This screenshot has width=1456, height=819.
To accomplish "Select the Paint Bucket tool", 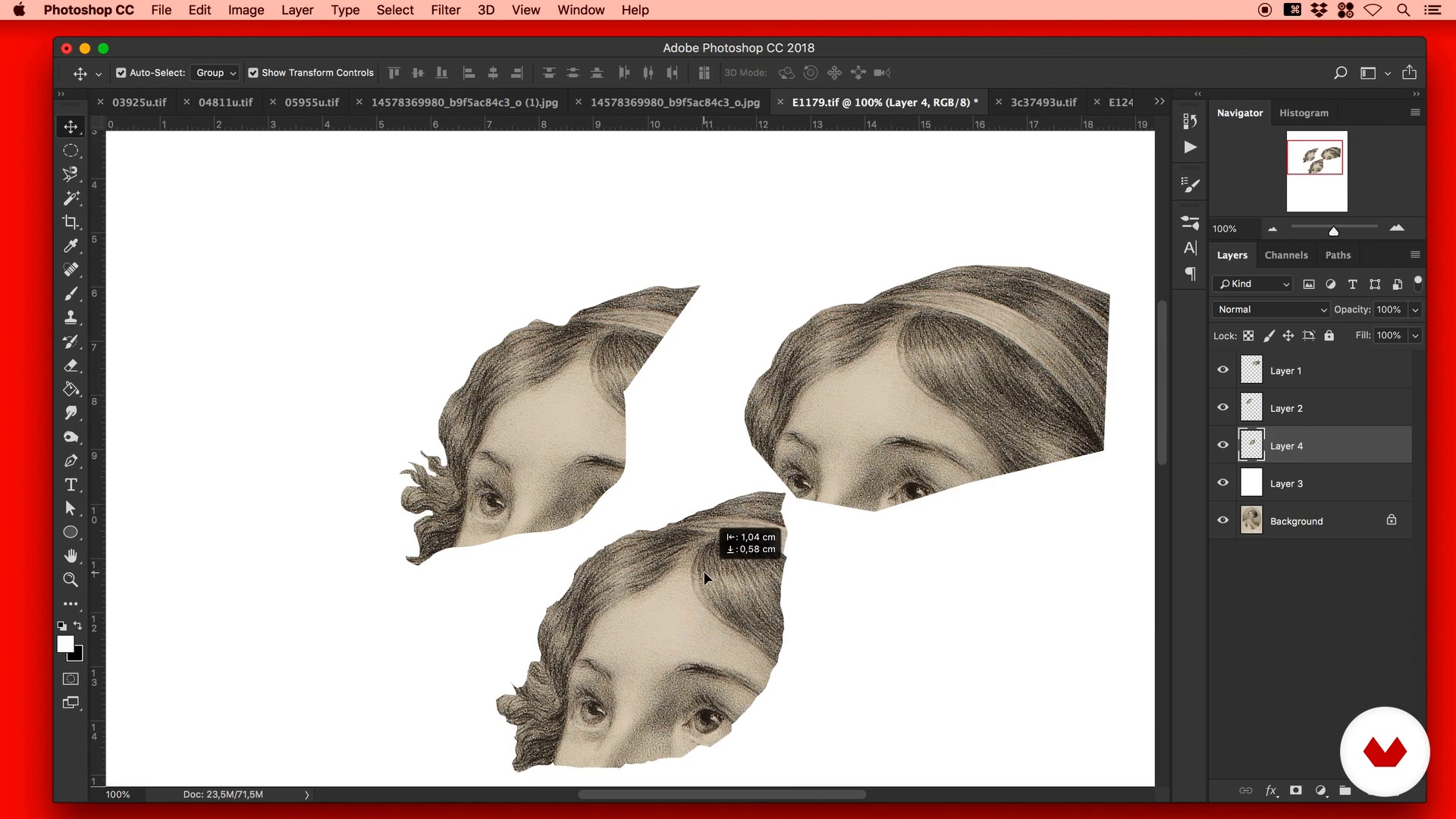I will pyautogui.click(x=71, y=389).
